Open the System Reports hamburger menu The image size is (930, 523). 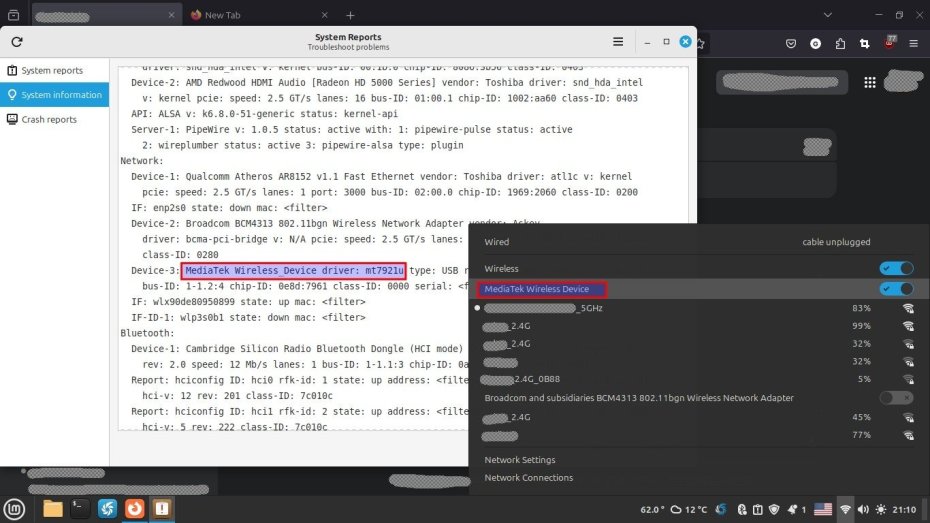pos(618,42)
